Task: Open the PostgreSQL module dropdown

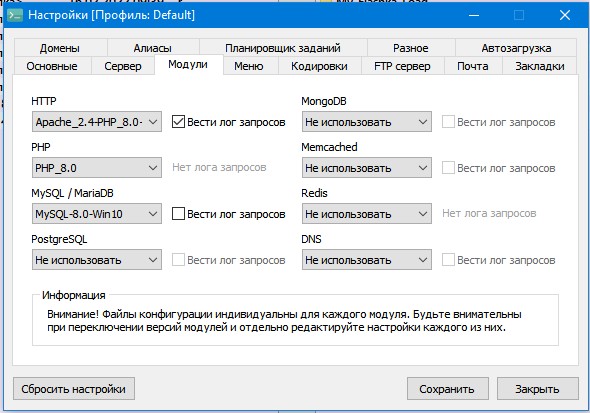Action: pyautogui.click(x=97, y=260)
